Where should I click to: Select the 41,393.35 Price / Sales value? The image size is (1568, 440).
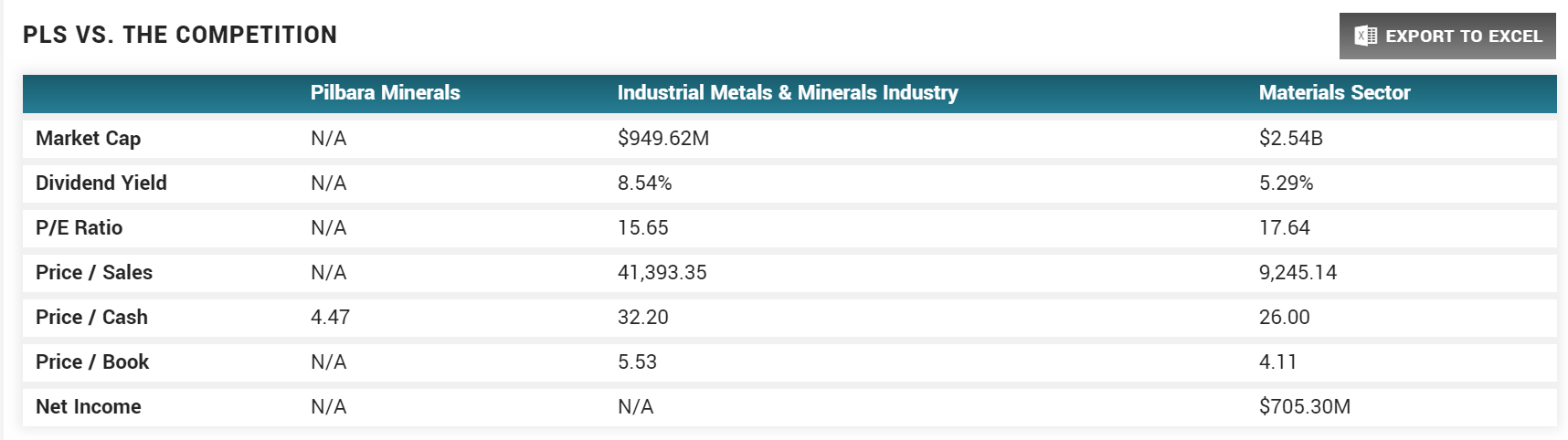tap(662, 273)
